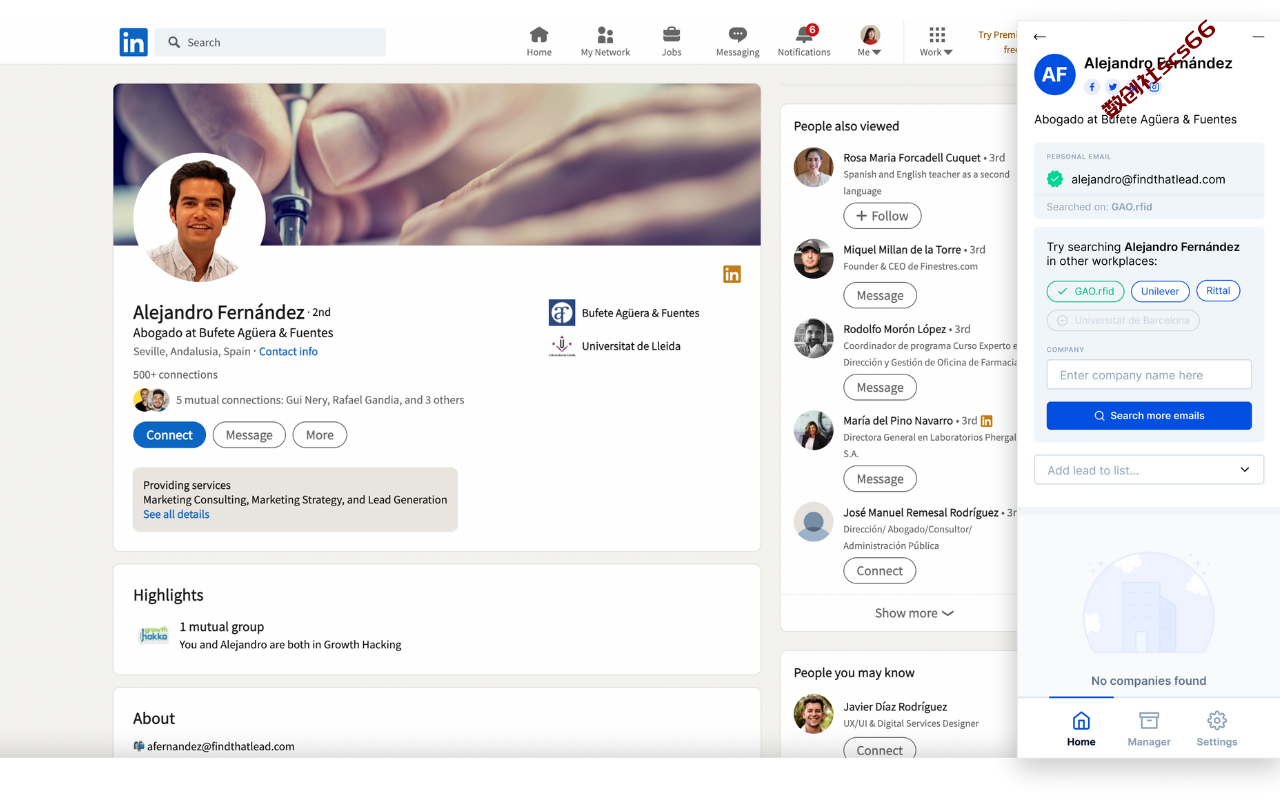Image resolution: width=1280 pixels, height=800 pixels.
Task: Open the More actions button
Action: (x=320, y=435)
